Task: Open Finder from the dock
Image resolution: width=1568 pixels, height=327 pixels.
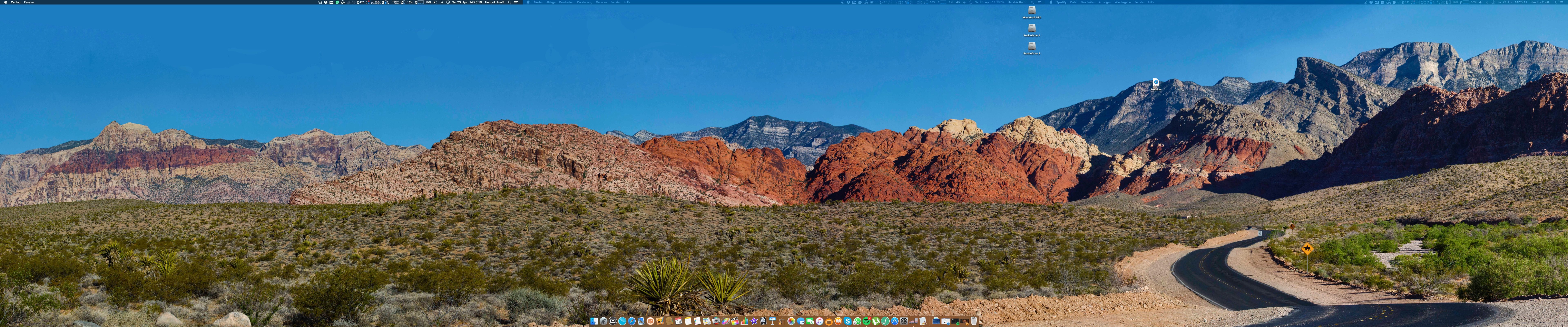Action: point(594,321)
